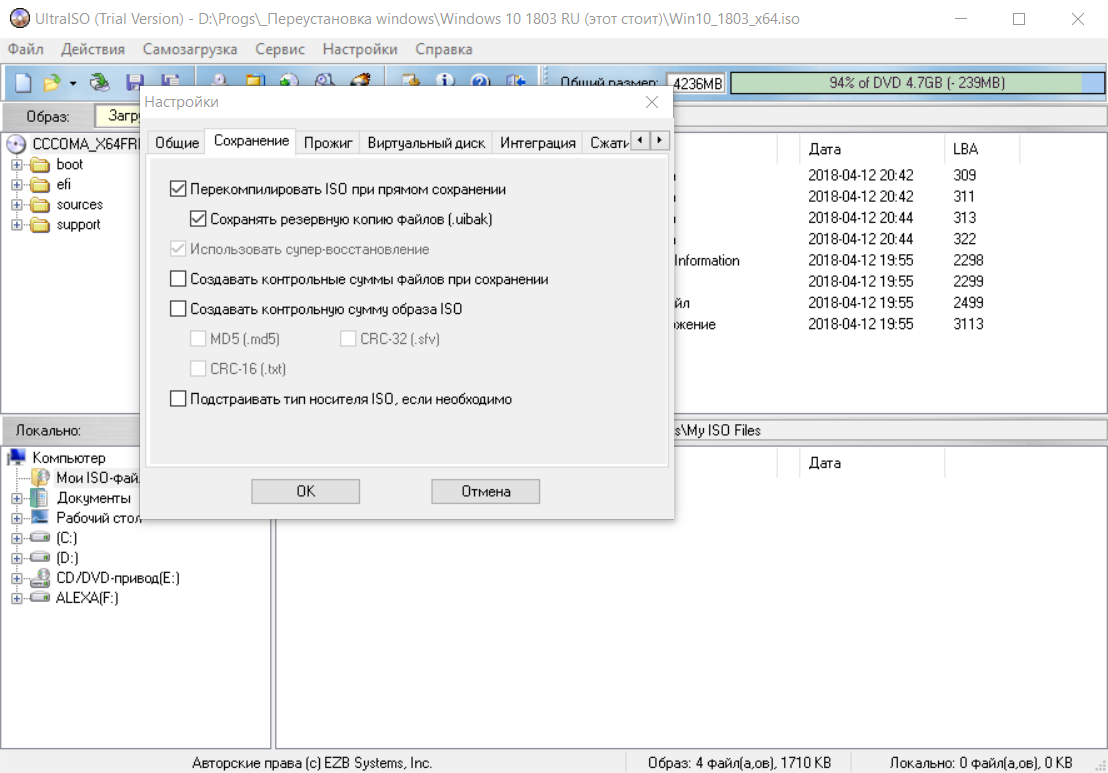Screen dimensions: 1108x773
Task: Tick the CRC-32 (.sfv) checkbox
Action: [x=348, y=338]
